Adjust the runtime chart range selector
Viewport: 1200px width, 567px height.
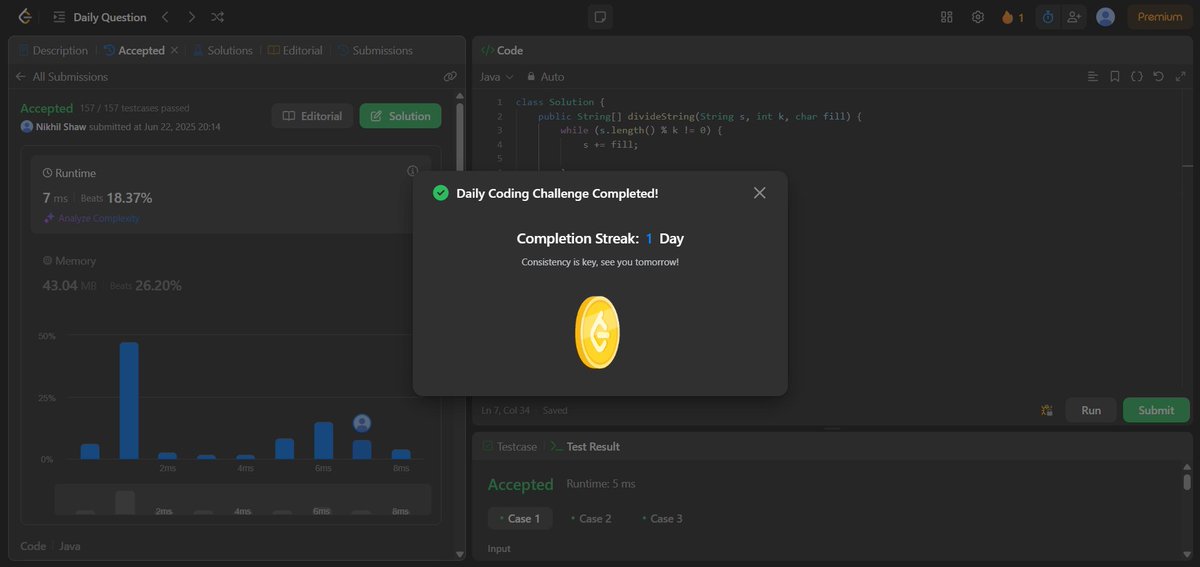243,499
